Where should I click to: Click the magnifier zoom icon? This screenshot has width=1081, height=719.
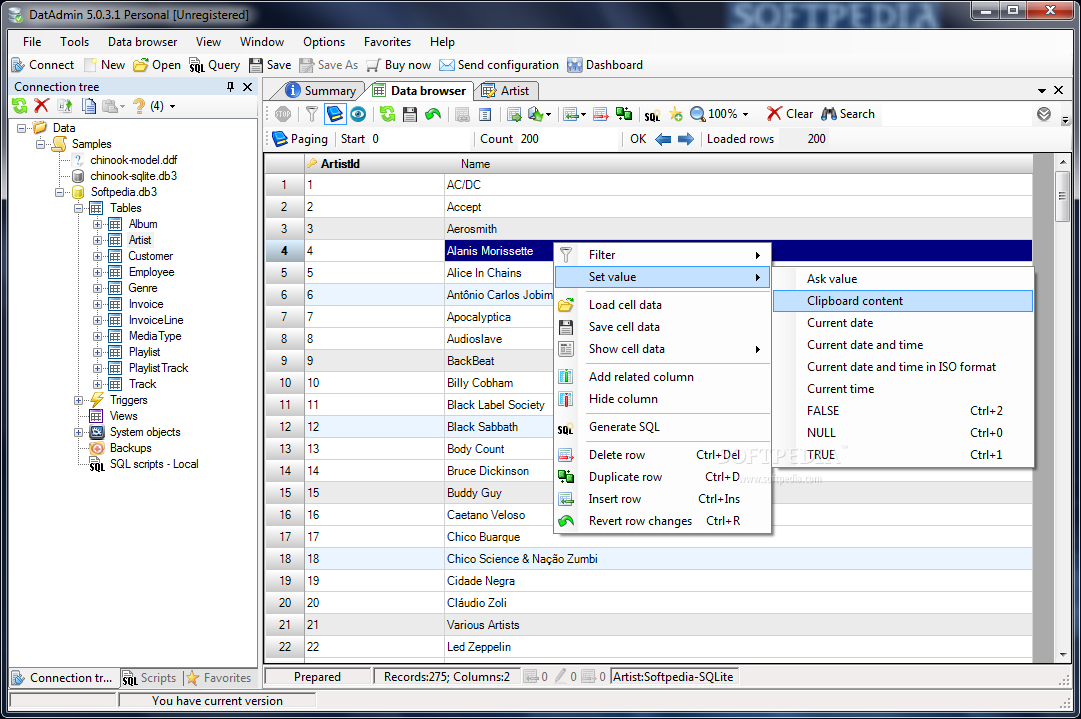698,114
